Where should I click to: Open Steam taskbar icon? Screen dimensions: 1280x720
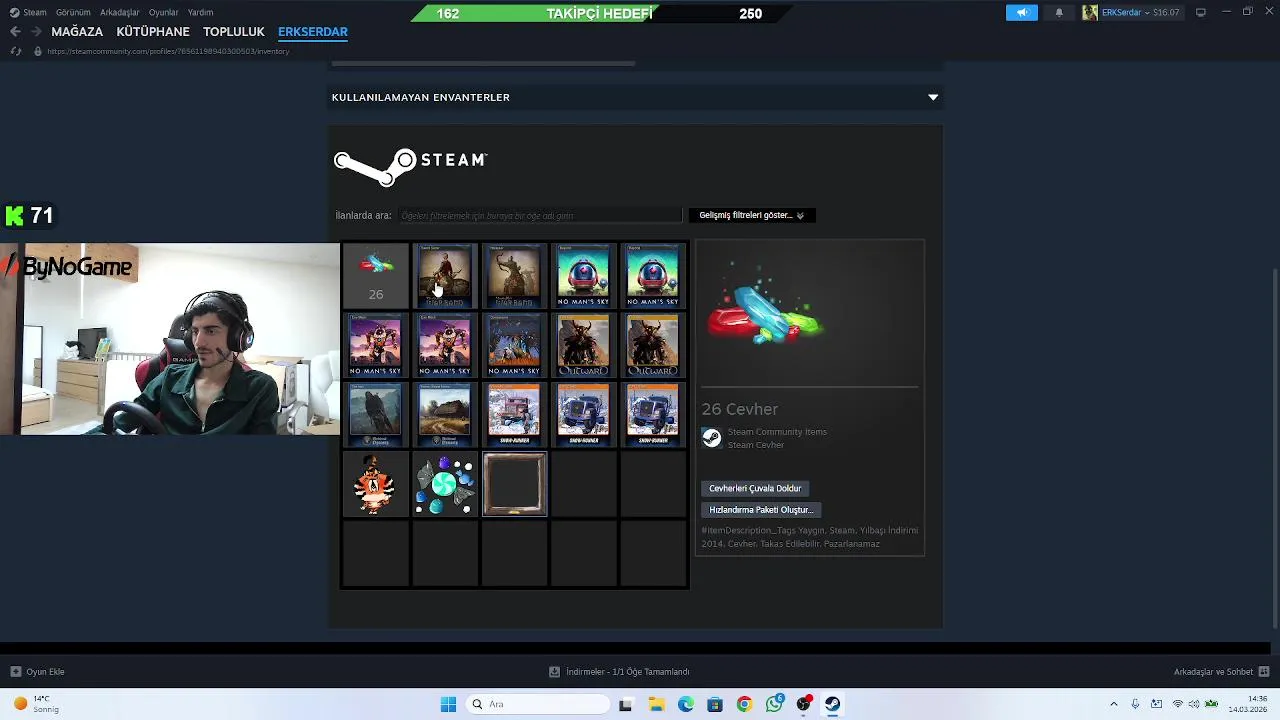[x=832, y=704]
